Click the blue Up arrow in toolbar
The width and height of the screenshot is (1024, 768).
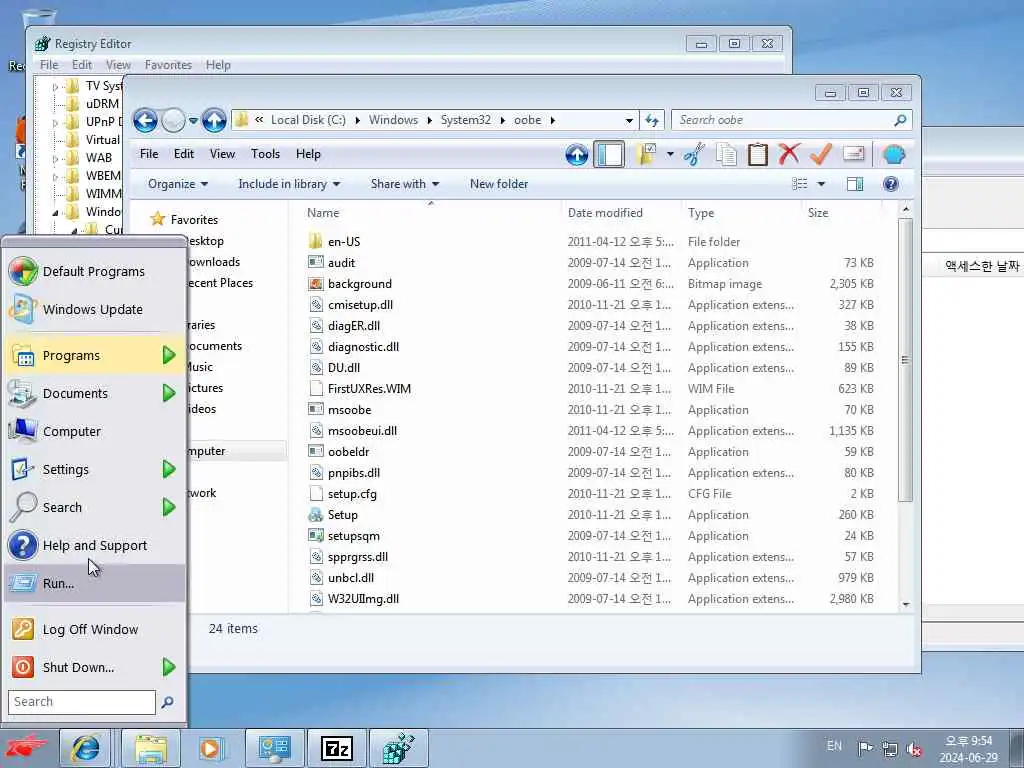click(x=576, y=155)
